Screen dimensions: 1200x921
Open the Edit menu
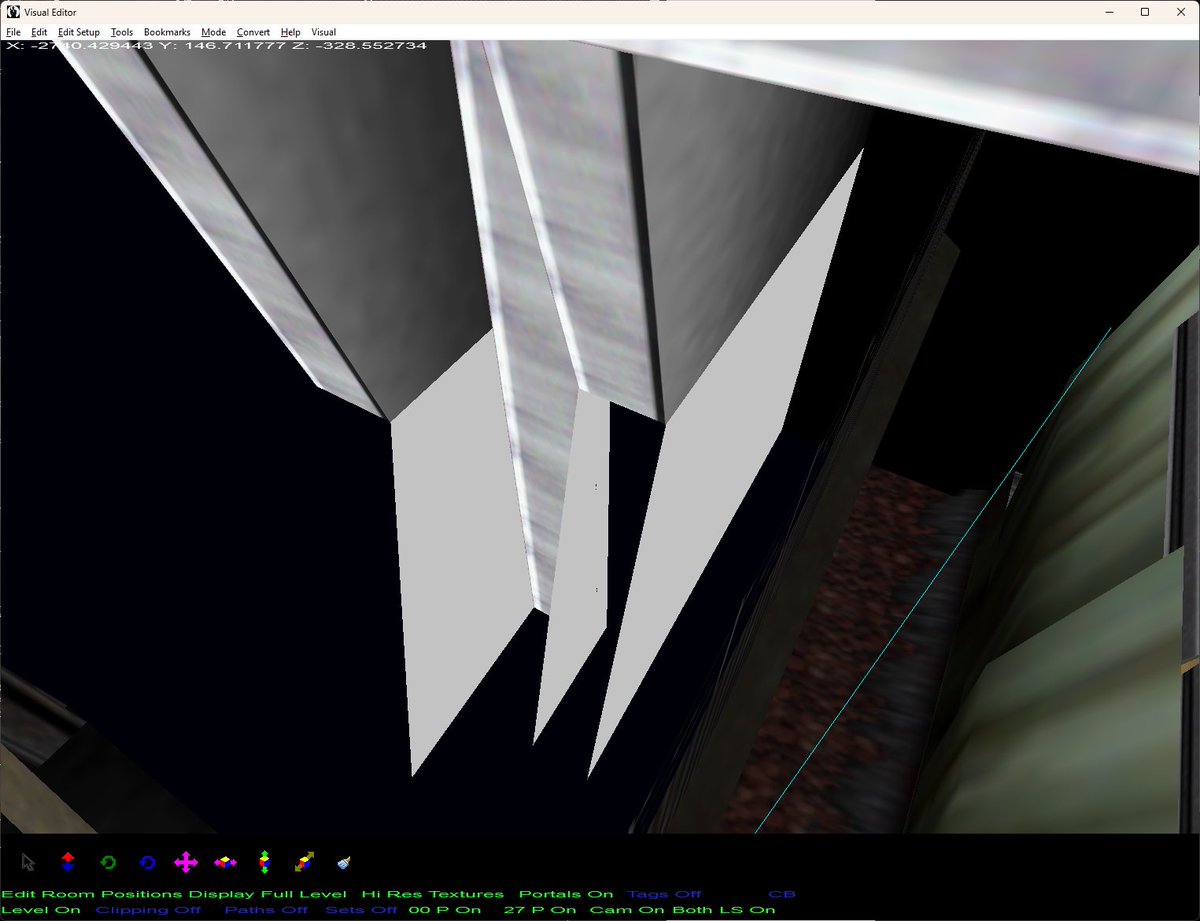39,32
